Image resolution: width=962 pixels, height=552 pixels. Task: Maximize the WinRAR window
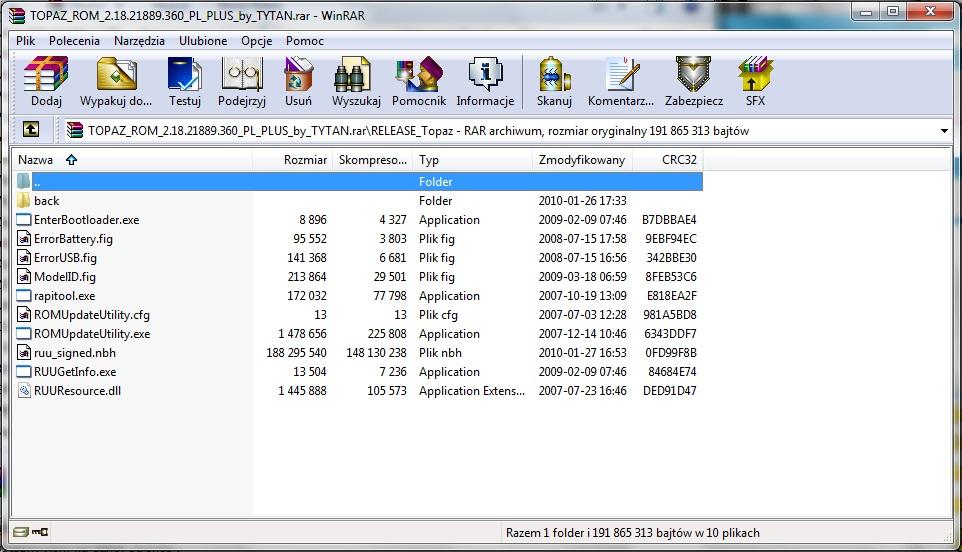click(x=893, y=11)
